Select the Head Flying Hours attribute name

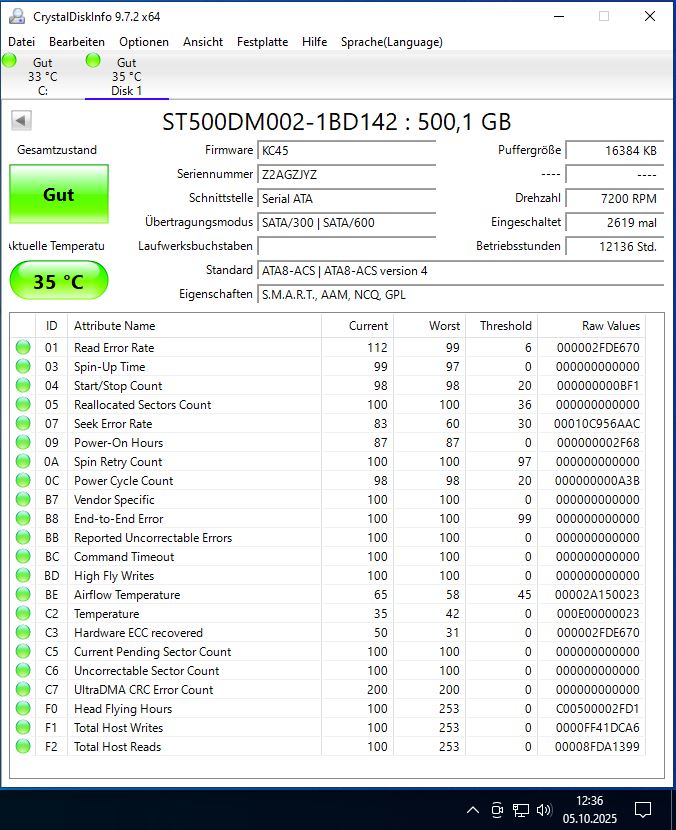[x=123, y=708]
